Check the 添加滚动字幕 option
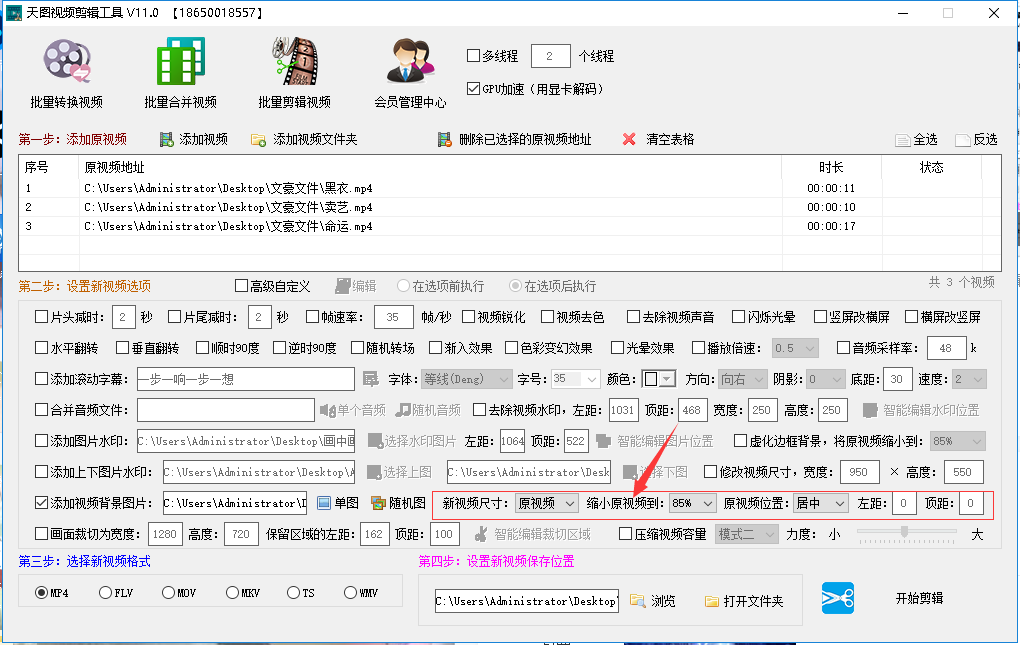 pyautogui.click(x=41, y=378)
